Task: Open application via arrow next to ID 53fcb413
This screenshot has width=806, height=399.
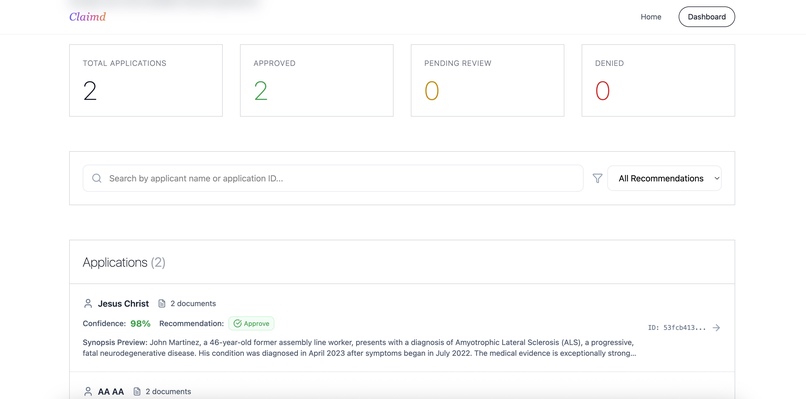Action: click(716, 328)
